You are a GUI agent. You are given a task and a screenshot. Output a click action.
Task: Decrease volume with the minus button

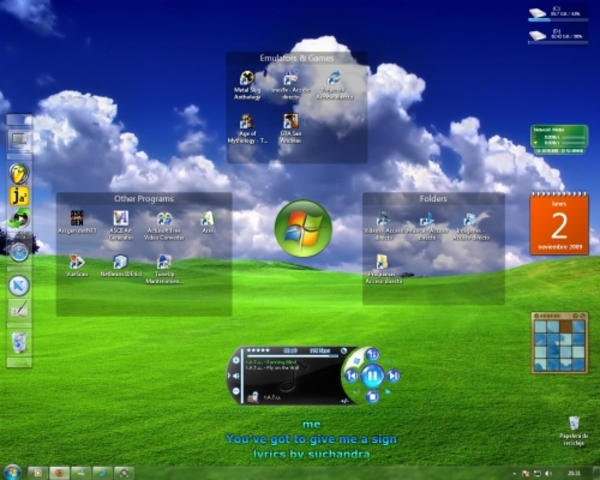click(x=236, y=391)
